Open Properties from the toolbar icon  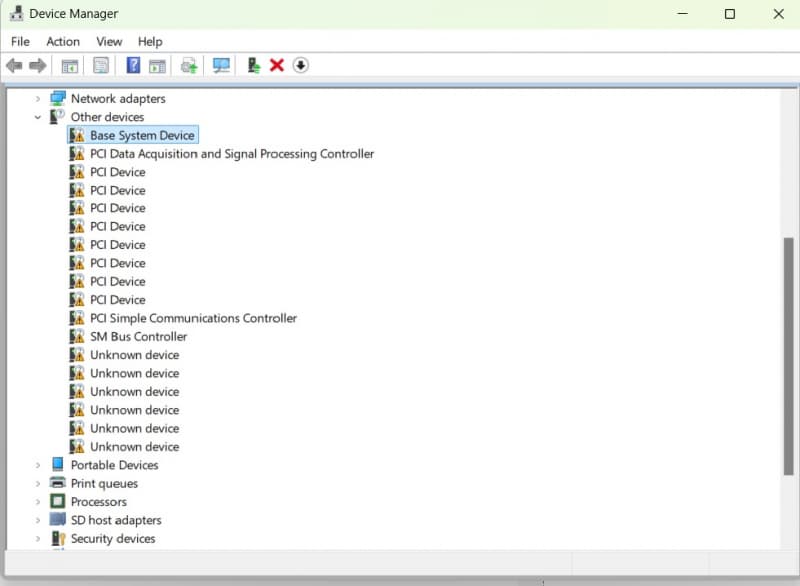pyautogui.click(x=101, y=66)
